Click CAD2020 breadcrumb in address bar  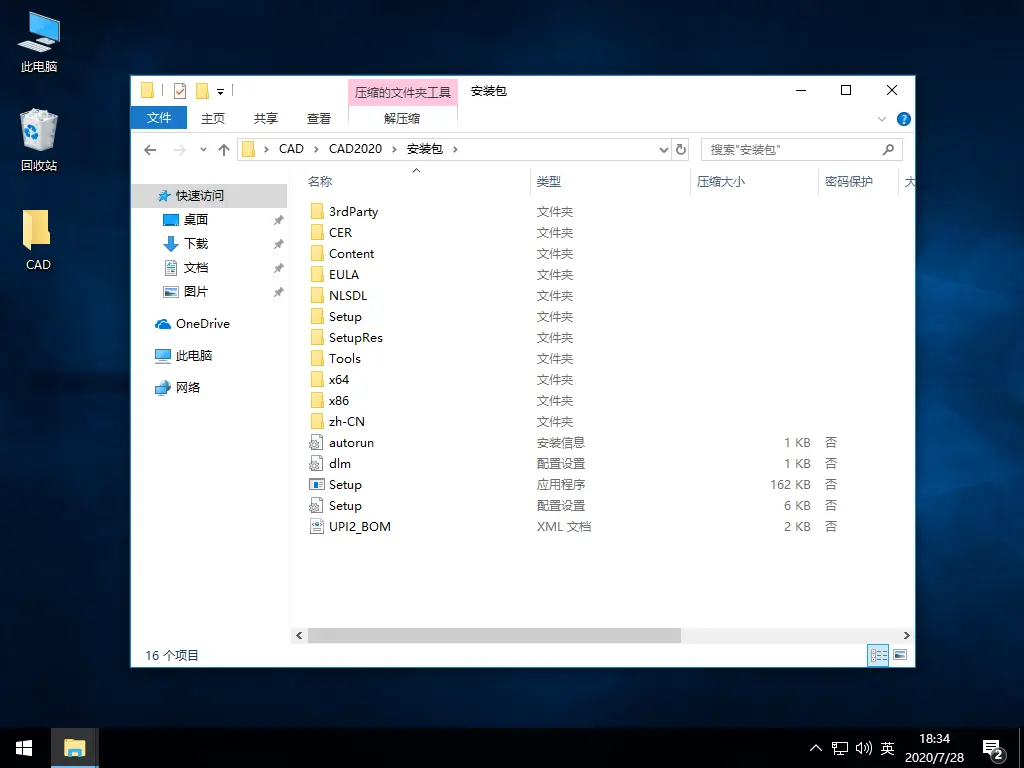[355, 149]
